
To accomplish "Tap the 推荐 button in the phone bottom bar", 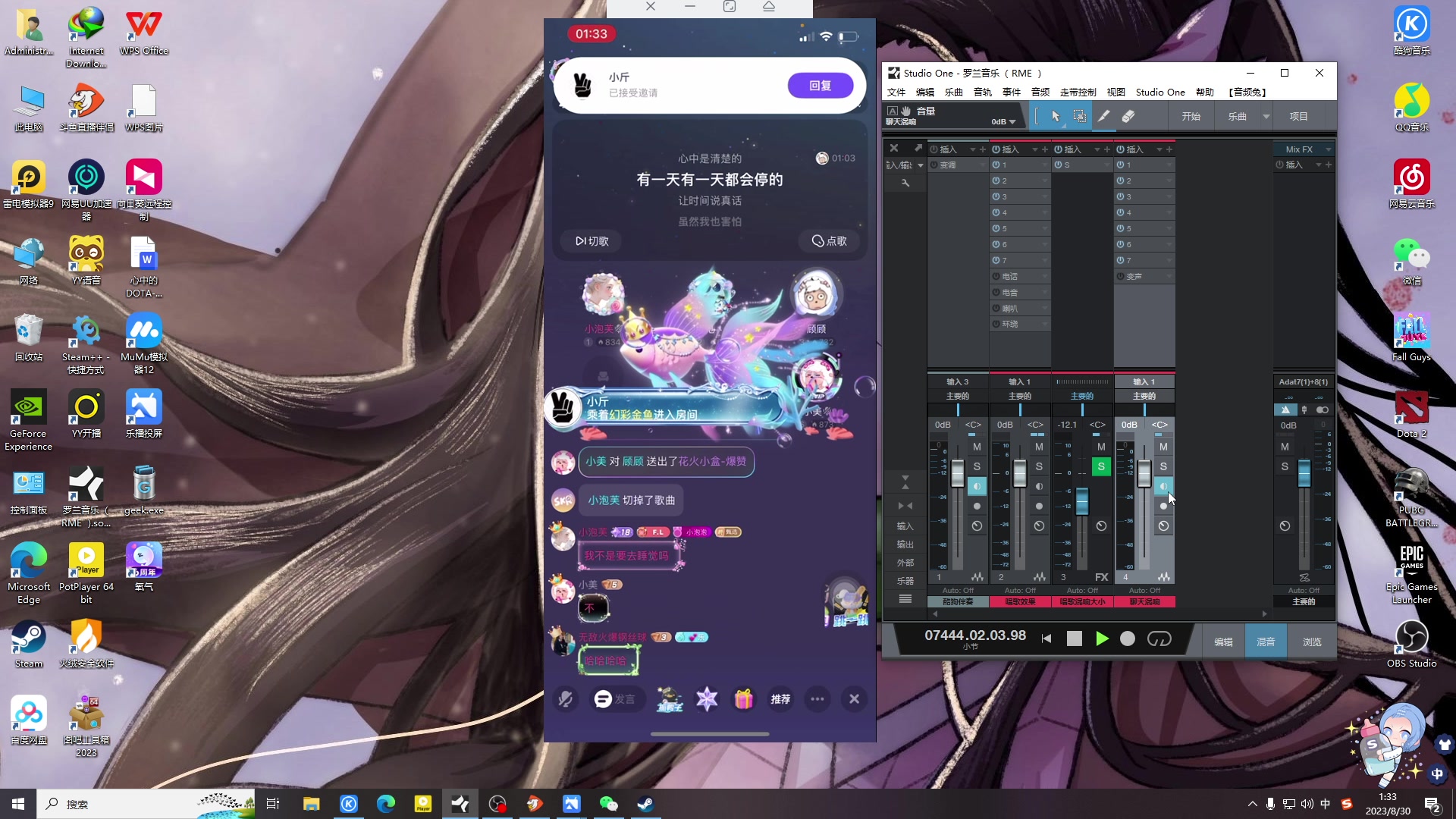I will 780,699.
